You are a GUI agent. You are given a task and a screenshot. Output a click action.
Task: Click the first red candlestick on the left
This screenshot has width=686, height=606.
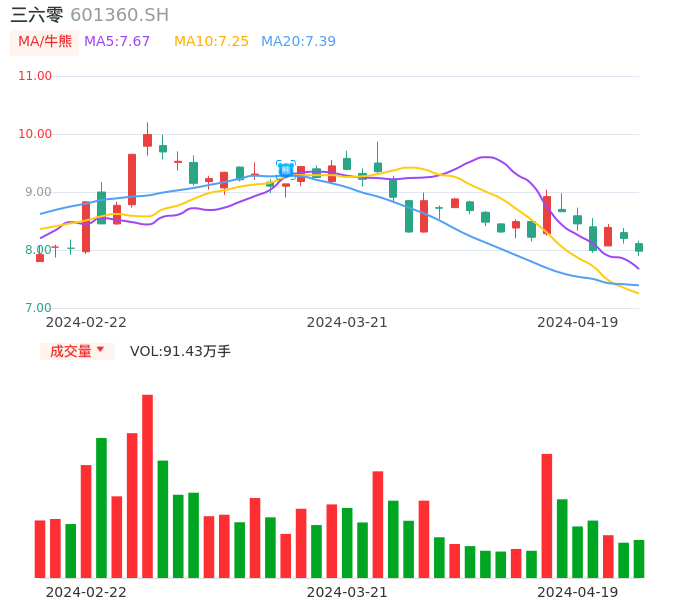[40, 257]
